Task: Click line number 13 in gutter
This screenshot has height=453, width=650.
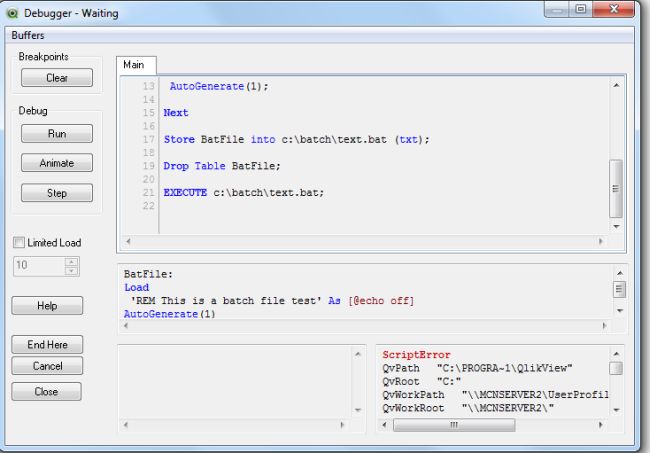Action: pos(148,86)
